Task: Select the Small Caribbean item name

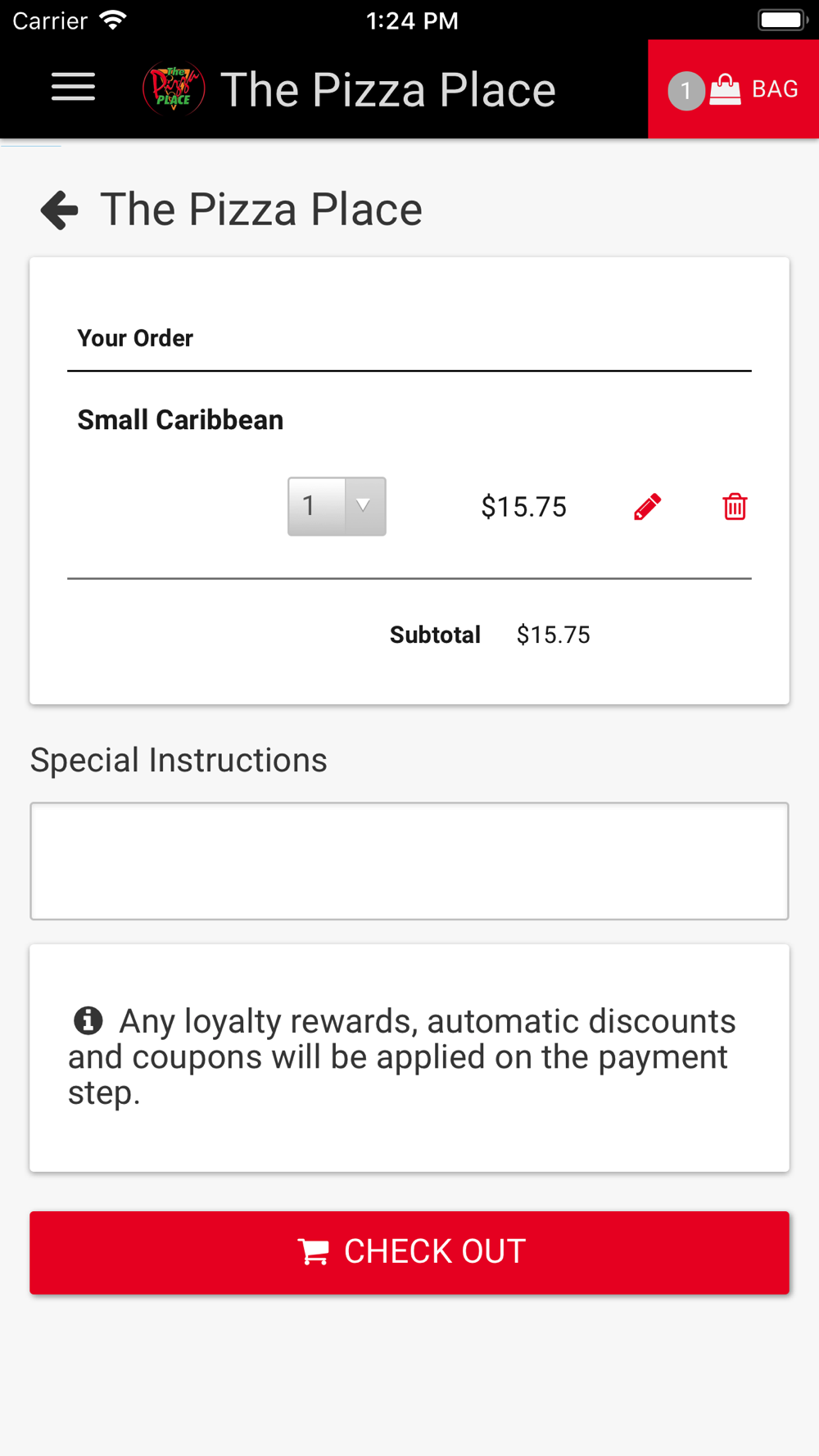Action: 180,420
